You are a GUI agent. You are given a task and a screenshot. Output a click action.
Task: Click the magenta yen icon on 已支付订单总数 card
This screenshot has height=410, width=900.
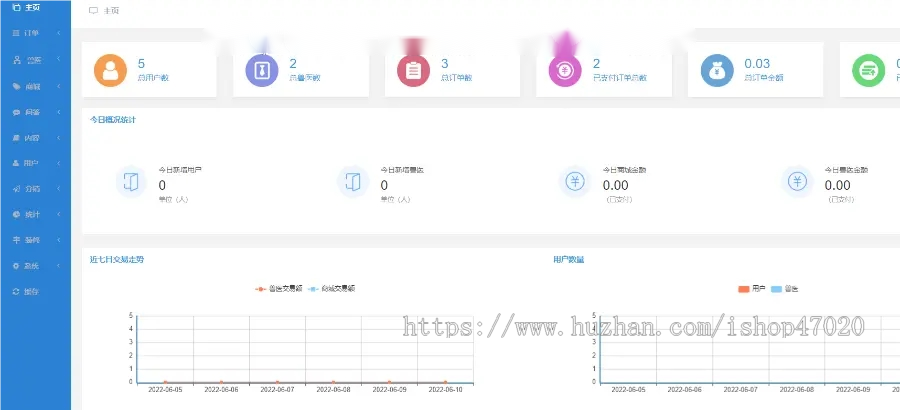pyautogui.click(x=565, y=71)
